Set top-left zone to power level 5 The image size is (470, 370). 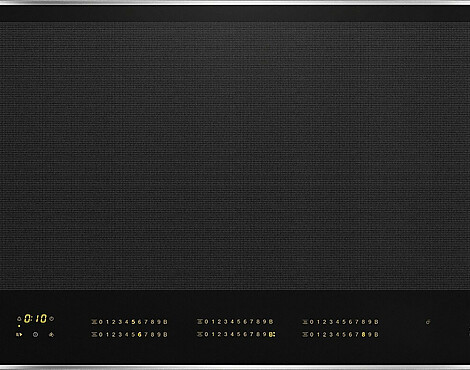(133, 322)
